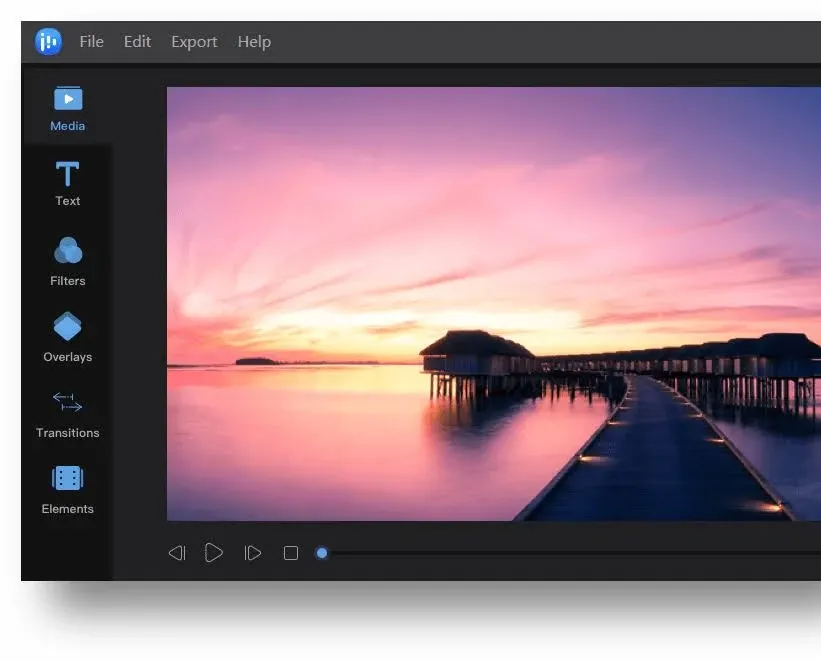Select the Media panel icon
The height and width of the screenshot is (662, 821).
[x=68, y=99]
